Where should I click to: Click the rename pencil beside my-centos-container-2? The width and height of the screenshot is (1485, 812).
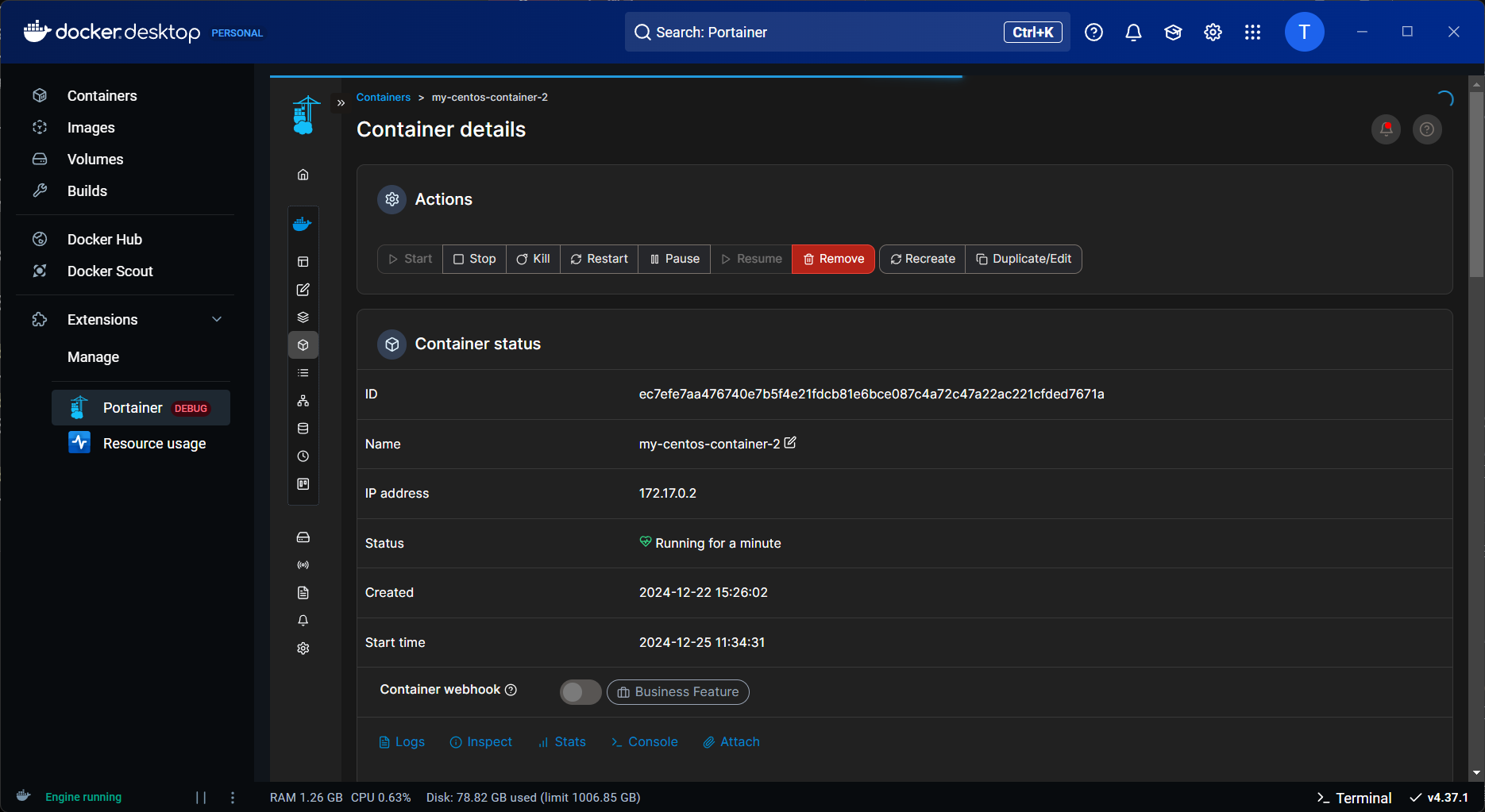click(x=790, y=443)
